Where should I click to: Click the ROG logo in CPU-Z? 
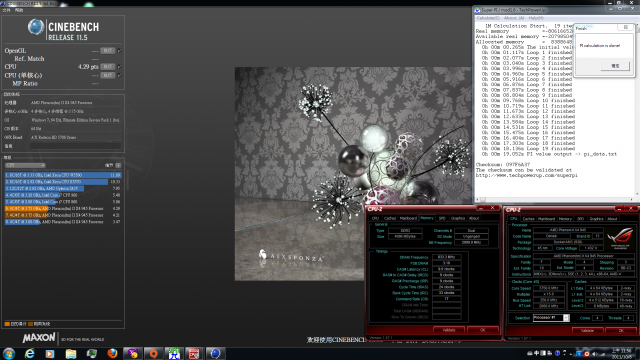point(620,238)
